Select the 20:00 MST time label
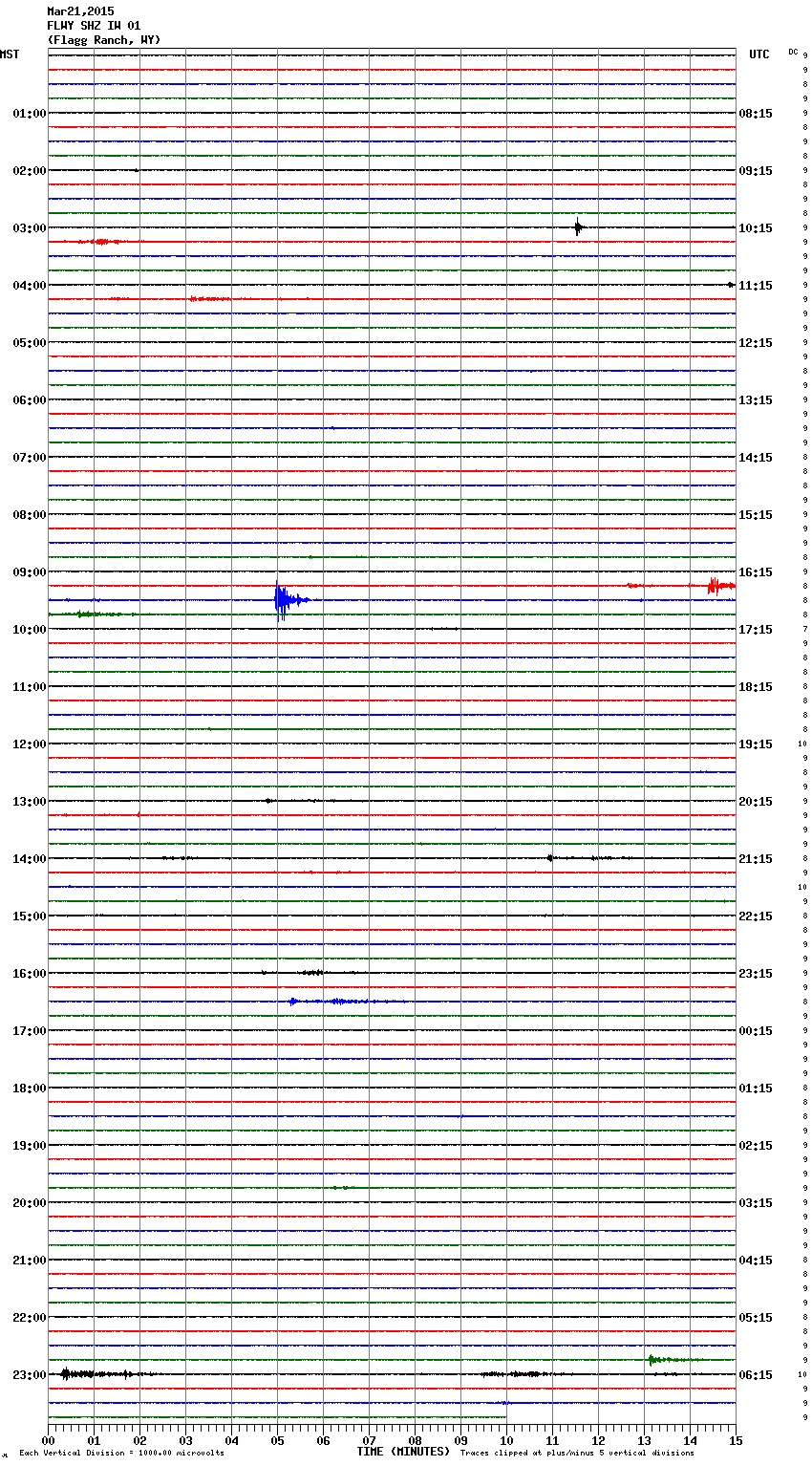Screen dimensions: 812x1466 [x=30, y=1203]
